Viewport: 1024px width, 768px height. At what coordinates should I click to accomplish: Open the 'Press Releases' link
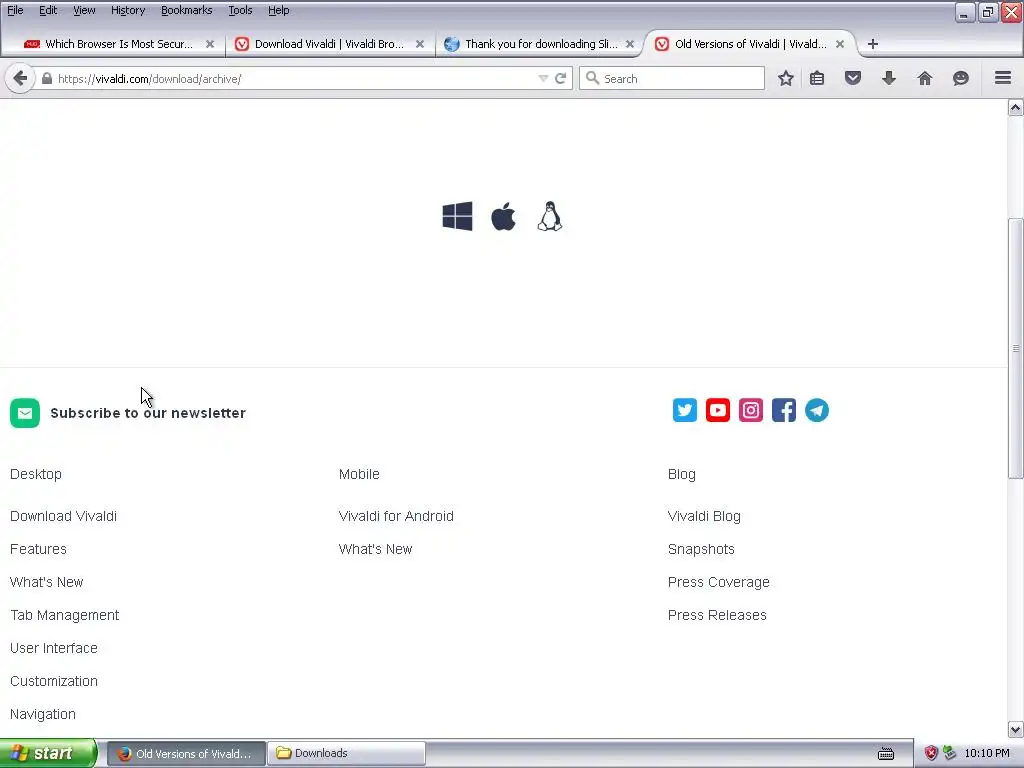[x=717, y=615]
